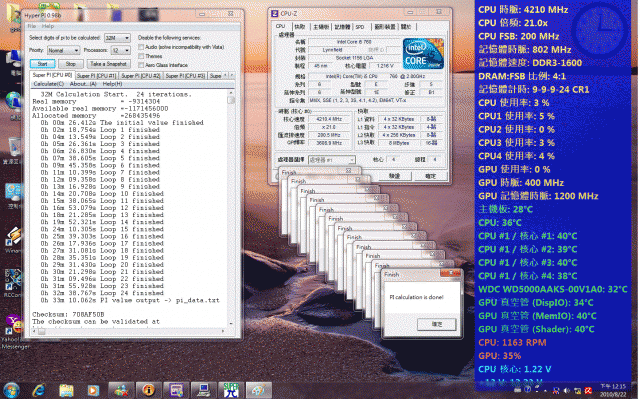
Task: Launch the Yahoo! Messenger desktop shortcut
Action: coord(14,331)
